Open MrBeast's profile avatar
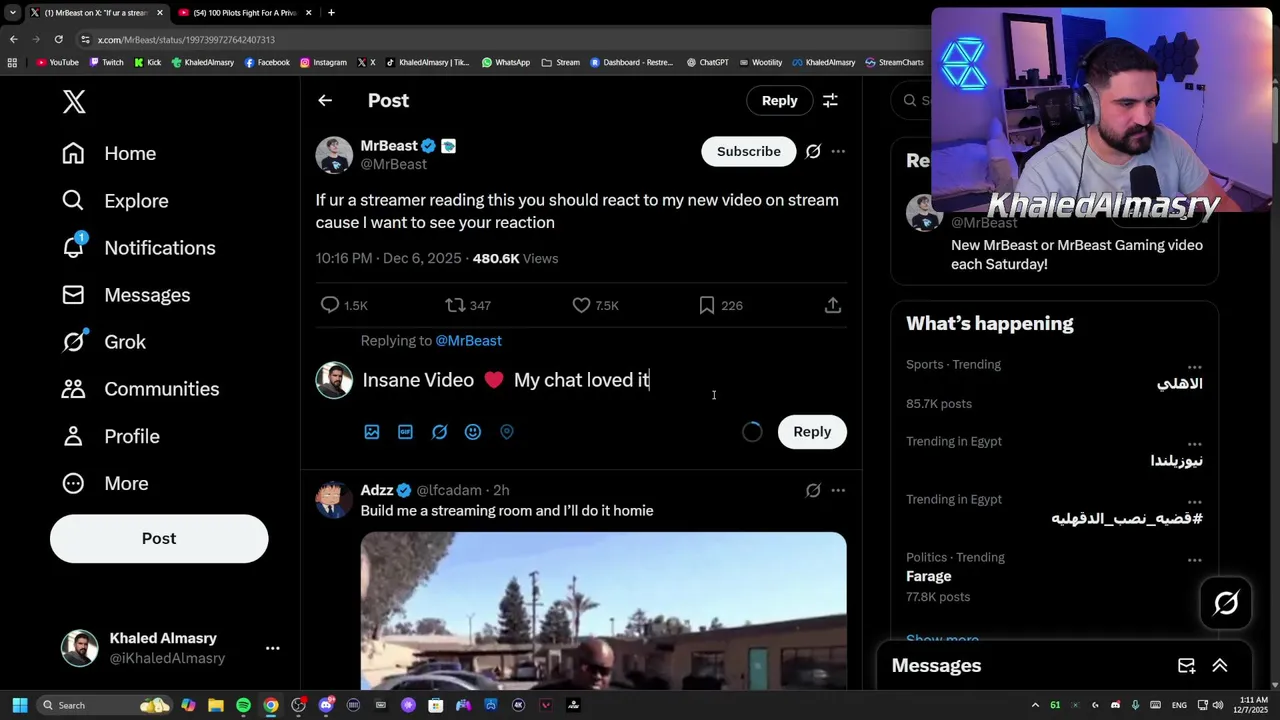This screenshot has width=1280, height=720. (x=334, y=155)
